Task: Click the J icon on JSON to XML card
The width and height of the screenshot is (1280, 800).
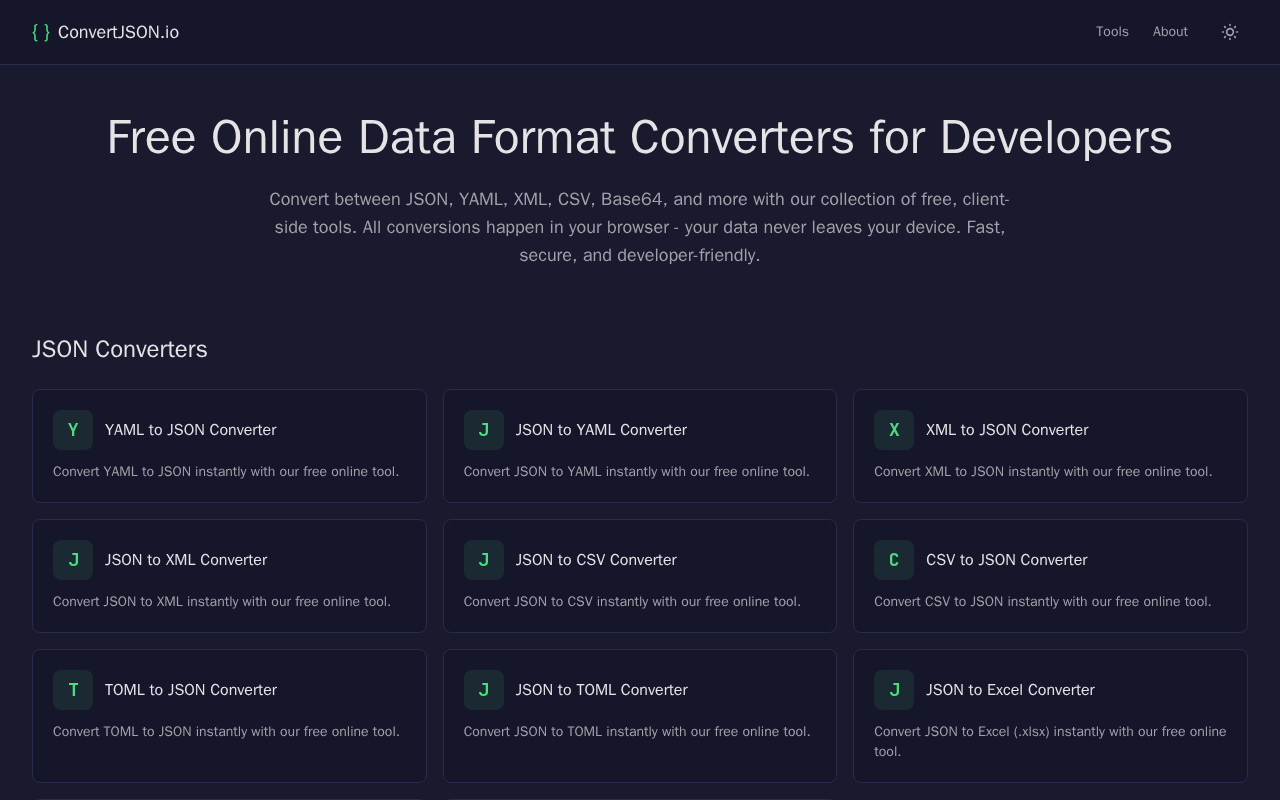Action: coord(73,560)
